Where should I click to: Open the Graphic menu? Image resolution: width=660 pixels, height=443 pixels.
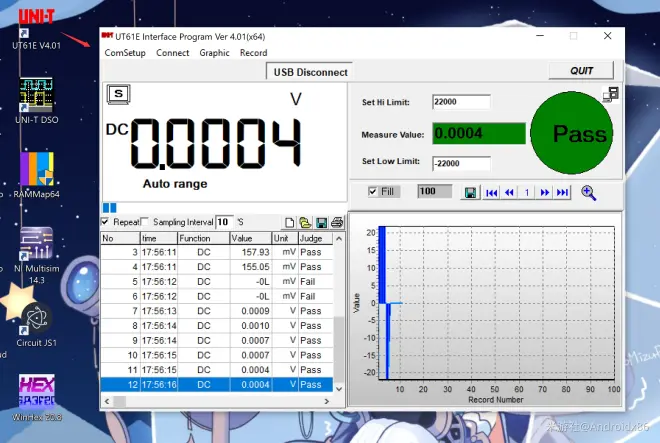click(x=214, y=53)
